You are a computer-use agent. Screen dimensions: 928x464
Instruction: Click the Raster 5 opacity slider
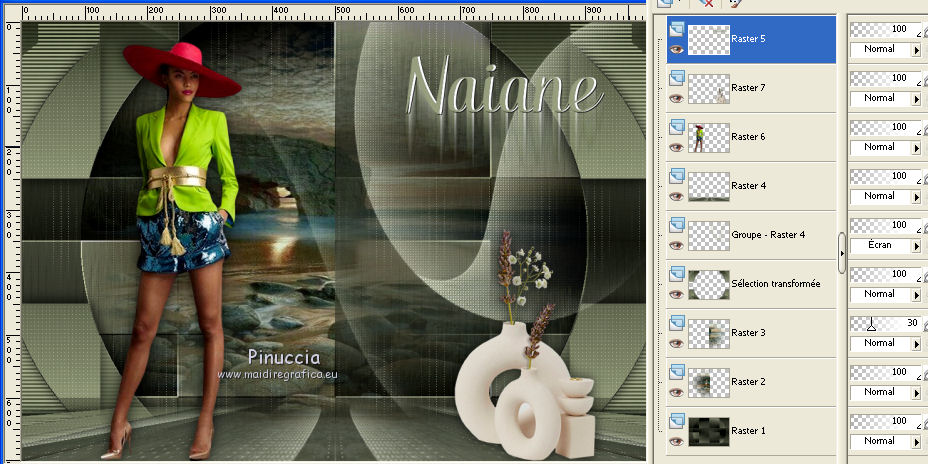click(885, 29)
